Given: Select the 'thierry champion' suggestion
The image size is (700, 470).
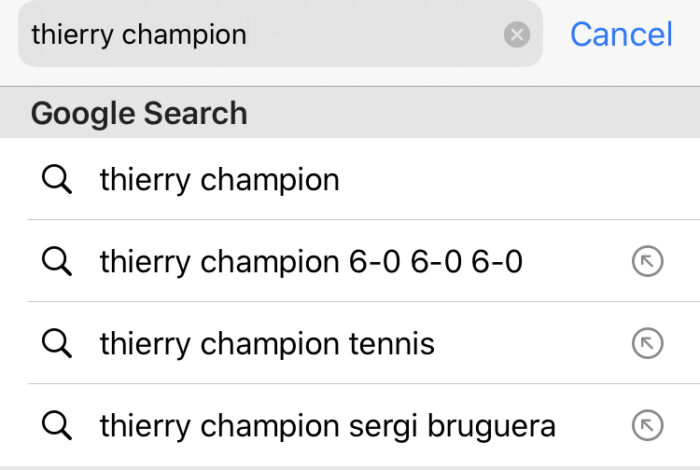Looking at the screenshot, I should point(350,179).
